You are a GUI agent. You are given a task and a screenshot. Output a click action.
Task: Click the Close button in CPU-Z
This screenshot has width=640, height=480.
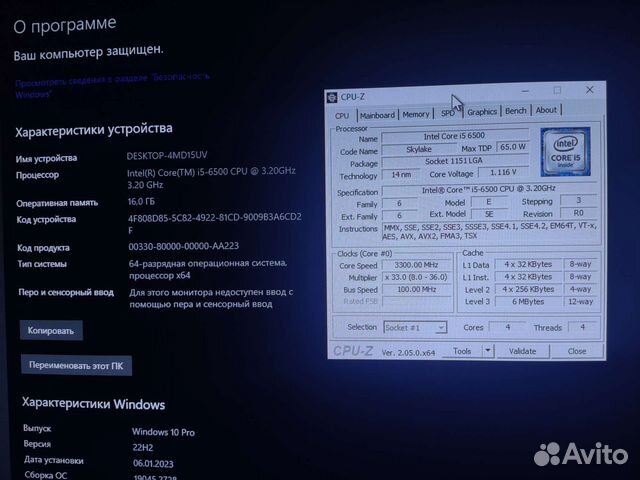coord(576,351)
